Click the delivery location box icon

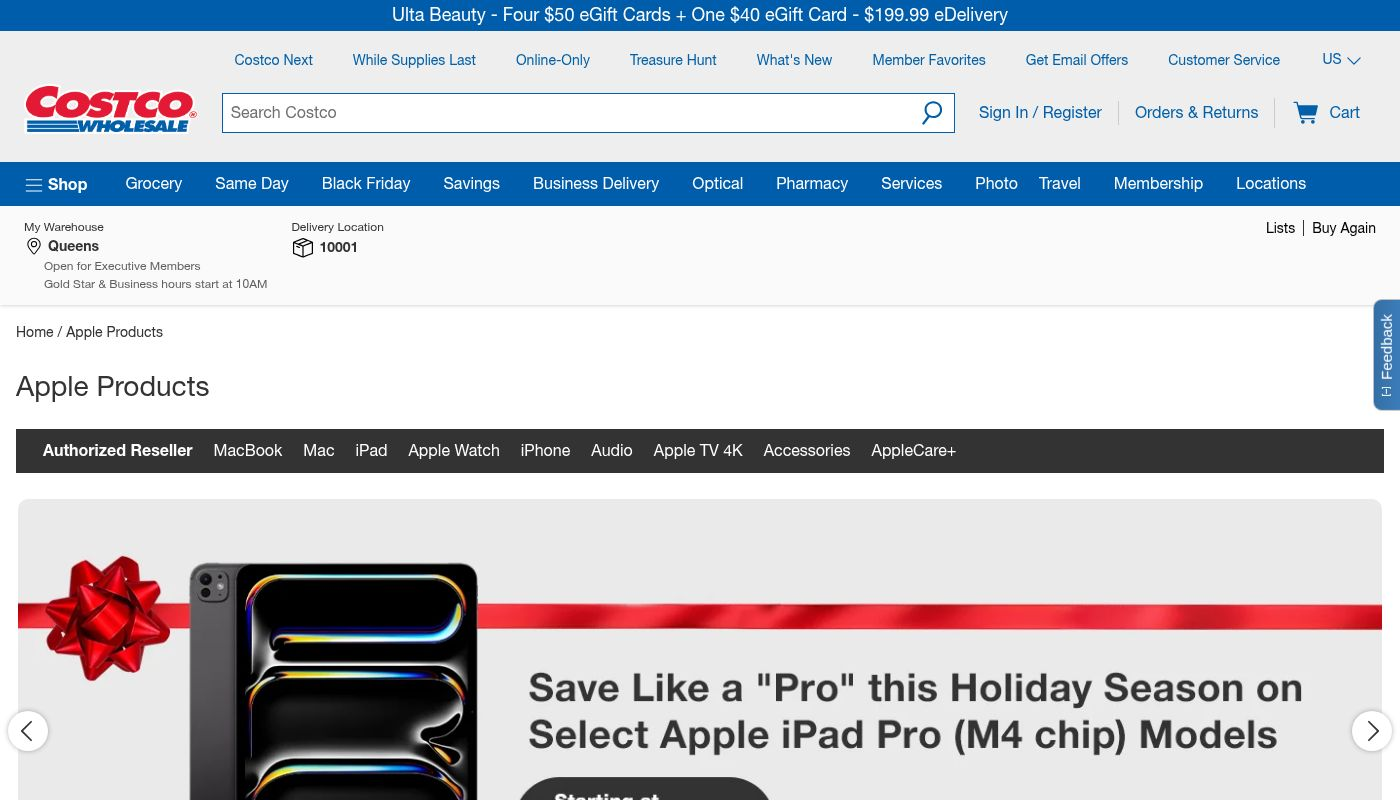click(302, 247)
